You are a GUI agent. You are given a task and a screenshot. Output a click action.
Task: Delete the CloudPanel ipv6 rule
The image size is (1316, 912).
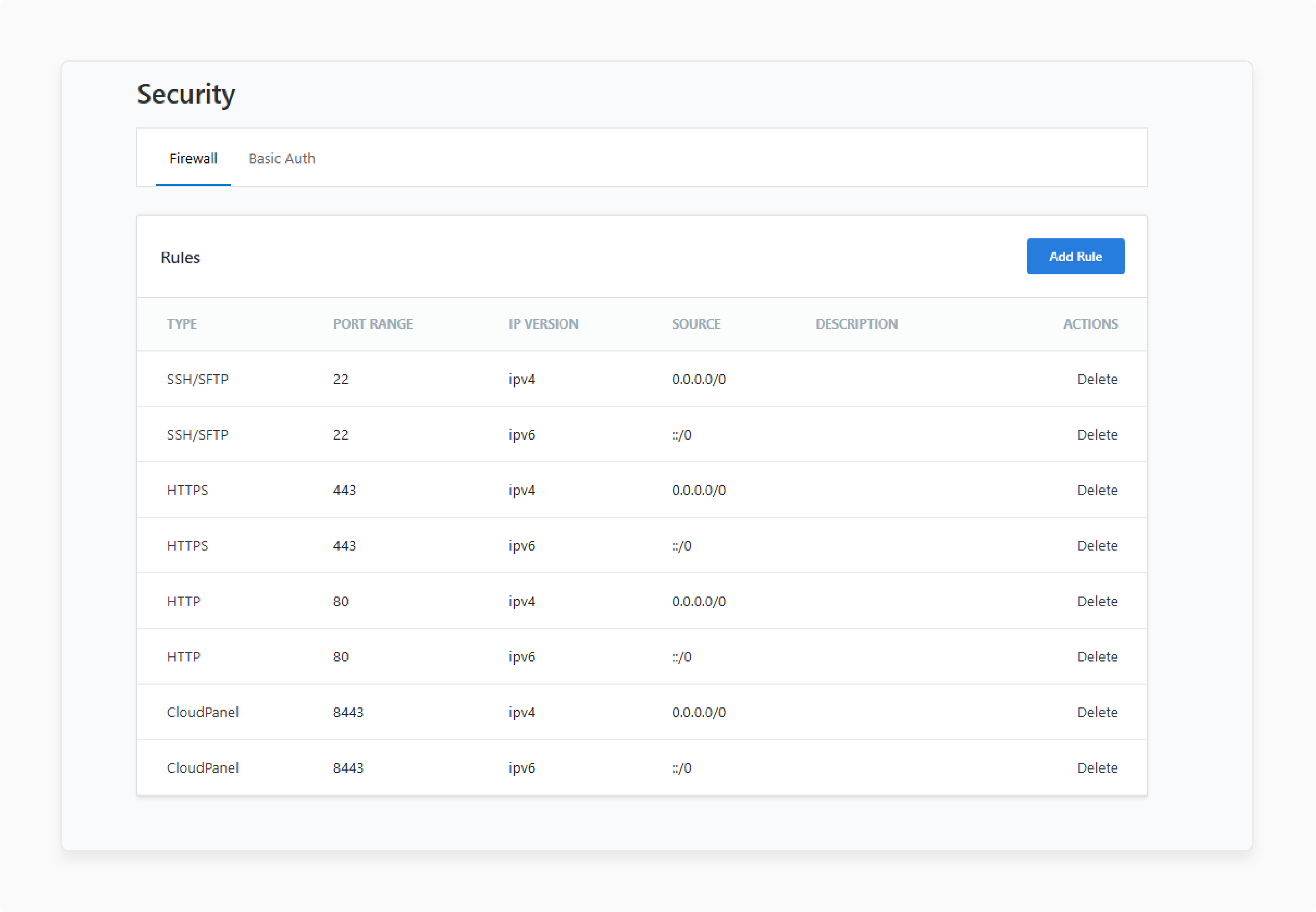point(1097,767)
